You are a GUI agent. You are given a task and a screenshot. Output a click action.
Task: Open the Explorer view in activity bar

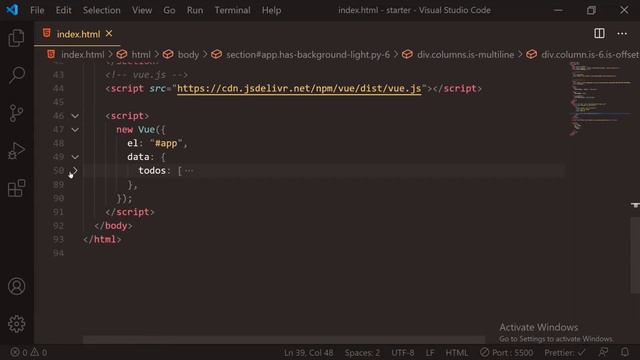16,38
